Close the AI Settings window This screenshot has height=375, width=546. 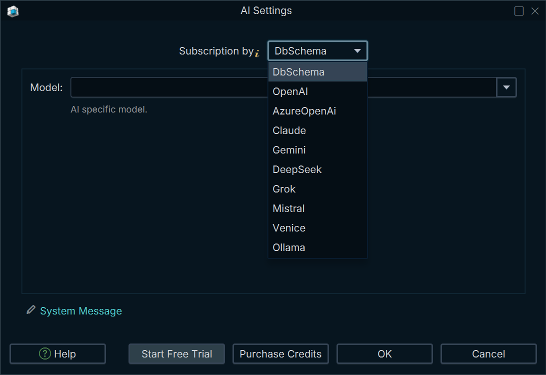click(535, 11)
